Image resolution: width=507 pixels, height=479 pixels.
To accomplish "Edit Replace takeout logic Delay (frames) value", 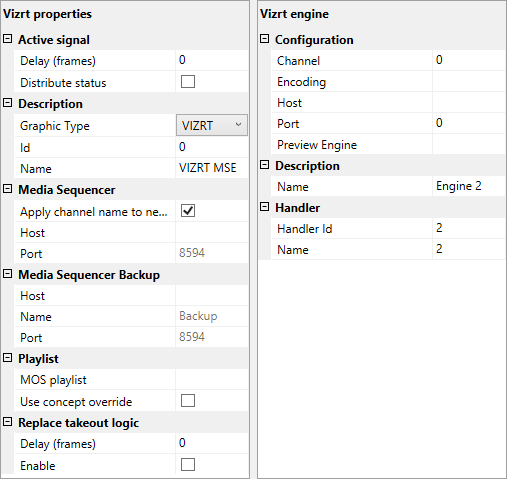I will (x=212, y=443).
